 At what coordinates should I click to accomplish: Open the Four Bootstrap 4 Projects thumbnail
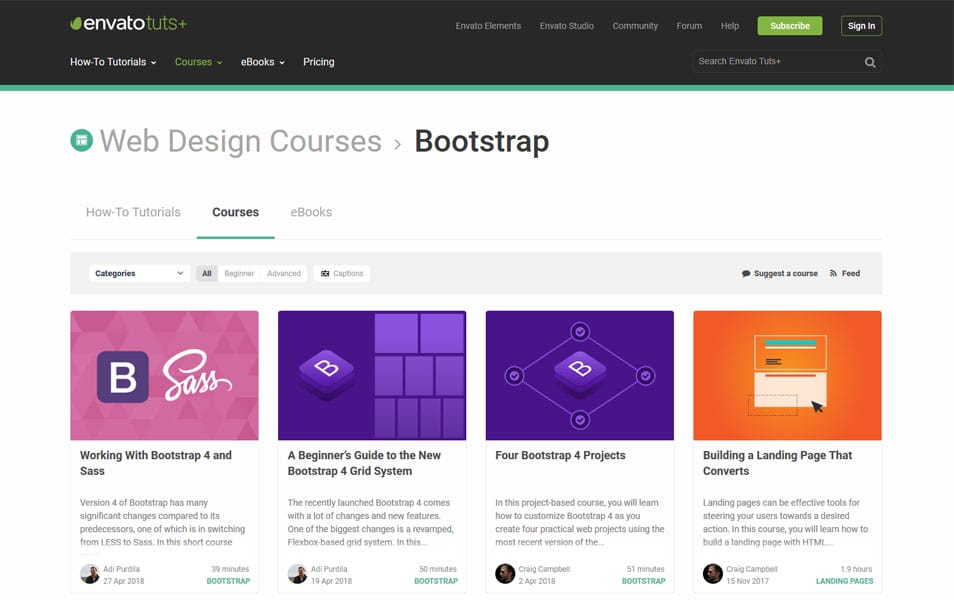click(580, 375)
